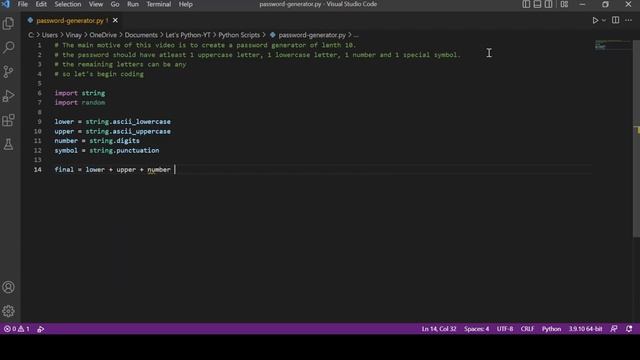Click 'import string' on line 6

click(80, 93)
